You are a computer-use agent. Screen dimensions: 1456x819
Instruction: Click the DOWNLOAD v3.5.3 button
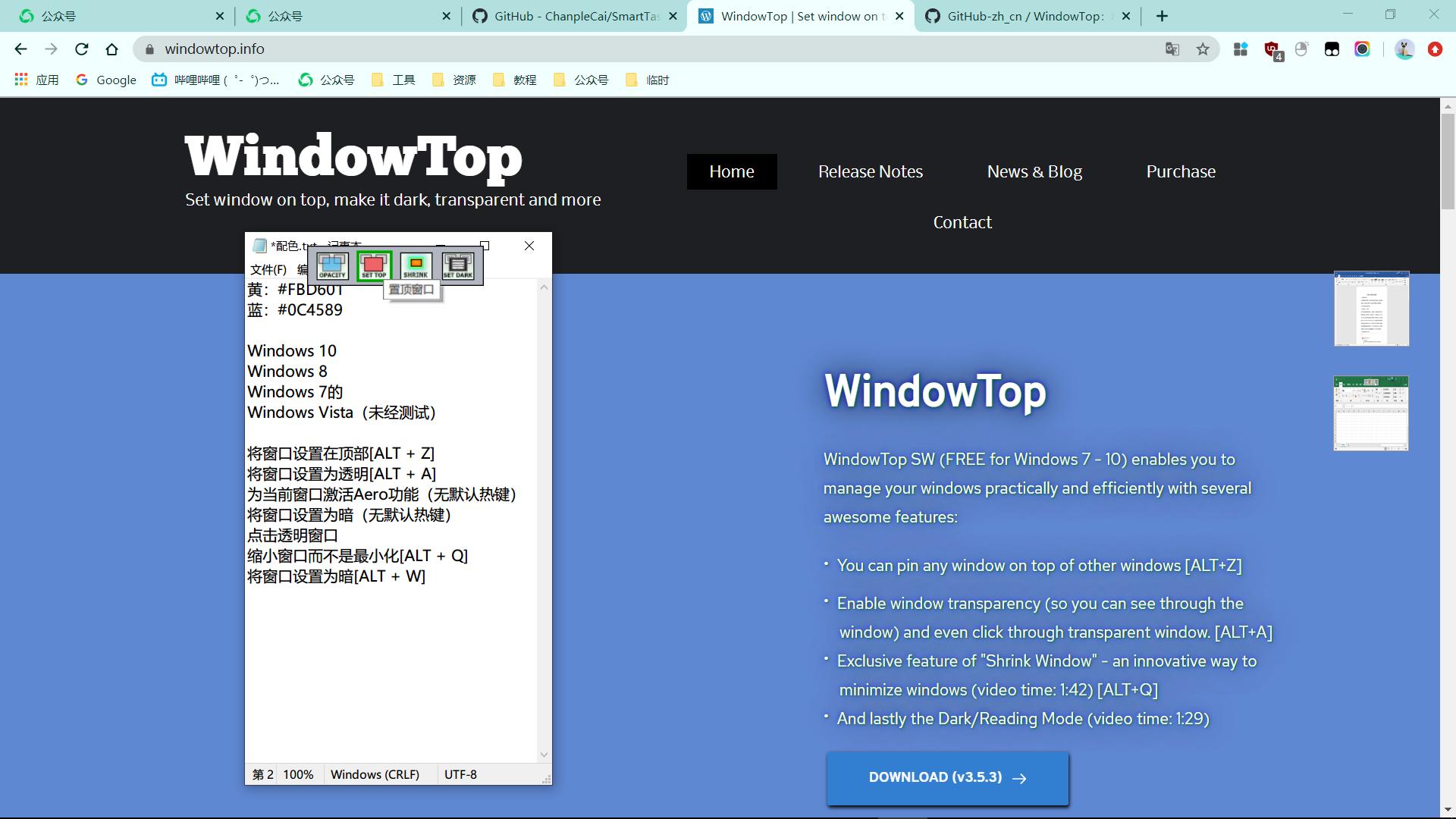click(x=947, y=778)
